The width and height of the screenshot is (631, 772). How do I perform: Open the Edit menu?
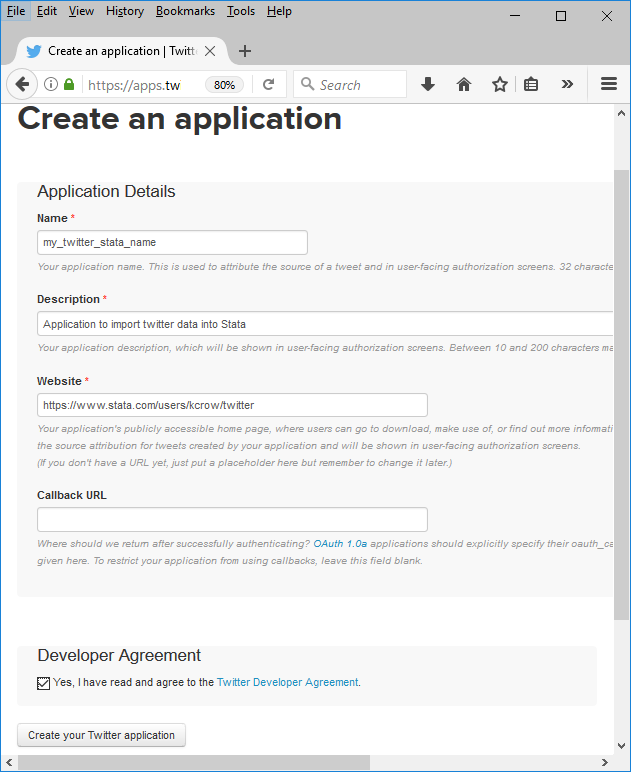click(47, 11)
